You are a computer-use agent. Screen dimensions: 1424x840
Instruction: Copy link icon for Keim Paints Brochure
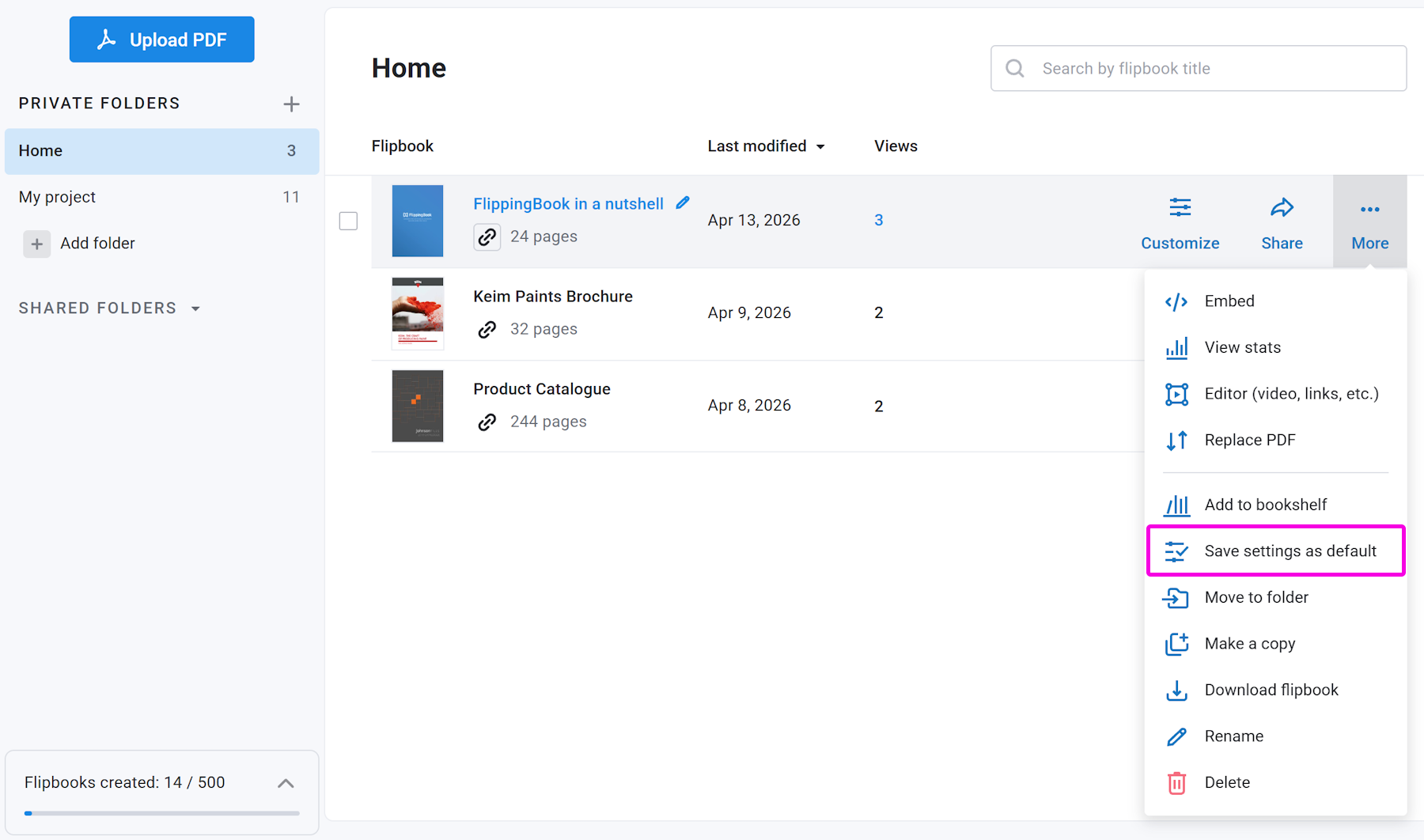click(x=487, y=329)
